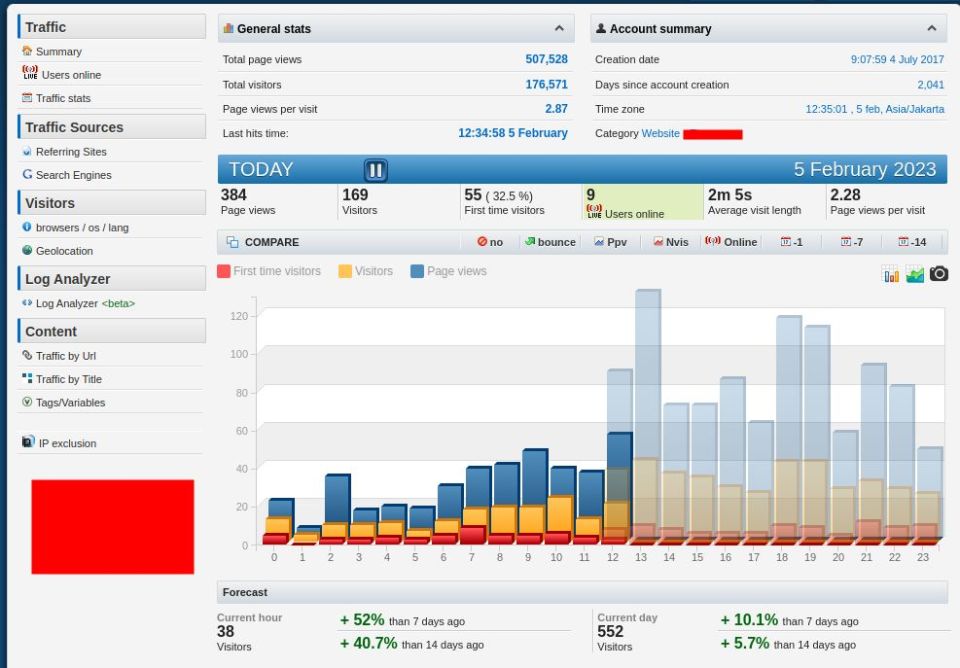The image size is (960, 668).
Task: Switch chart to bar graph view icon
Action: 891,274
